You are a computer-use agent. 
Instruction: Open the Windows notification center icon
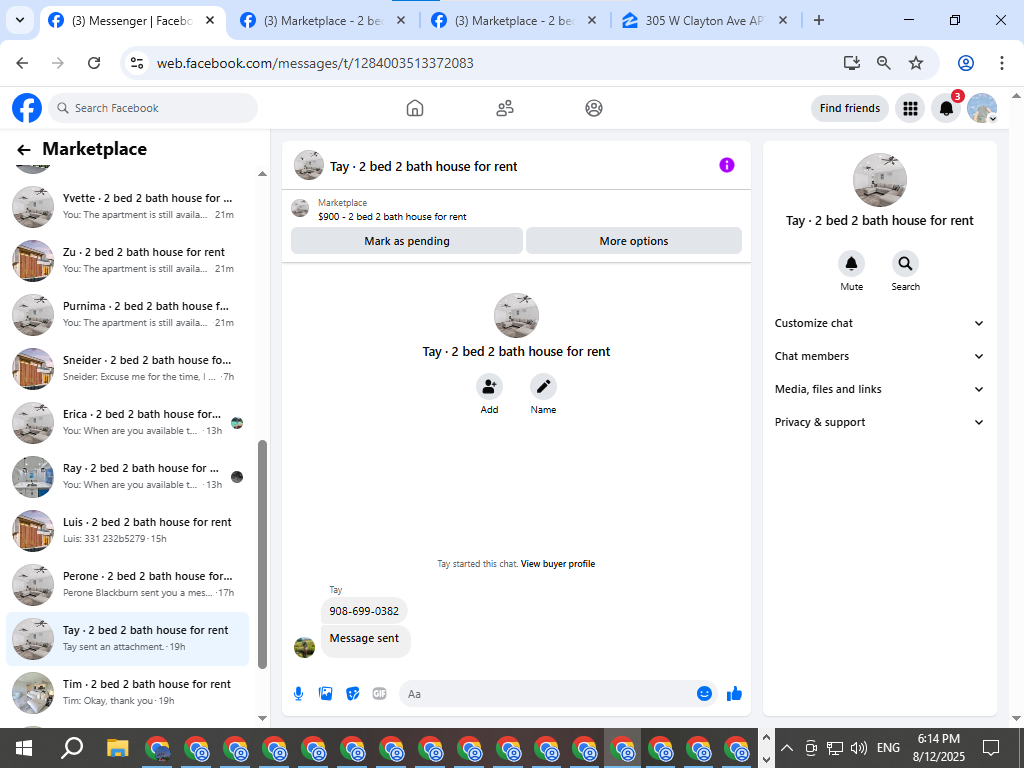(x=991, y=748)
